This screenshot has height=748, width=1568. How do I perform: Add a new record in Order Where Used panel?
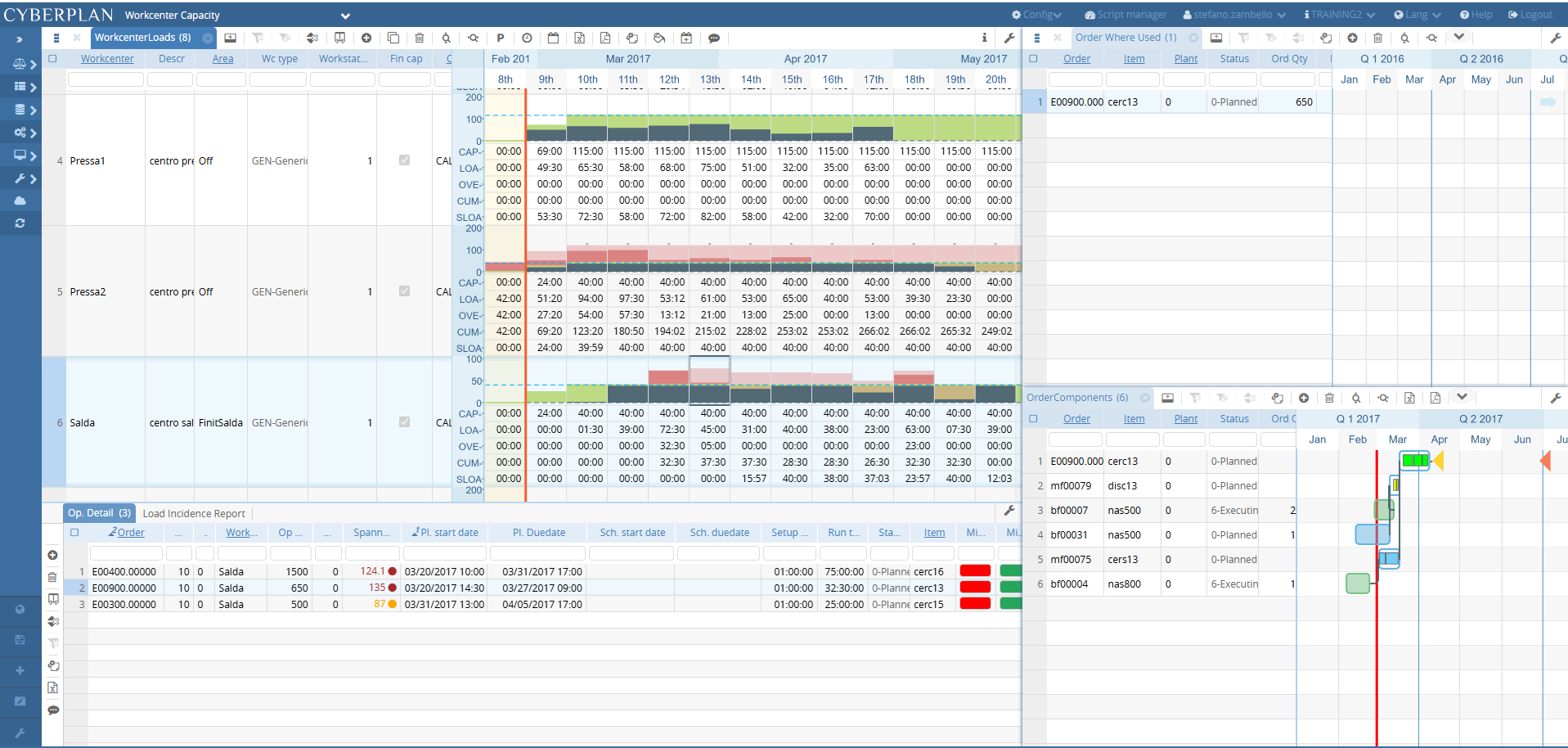coord(1353,38)
